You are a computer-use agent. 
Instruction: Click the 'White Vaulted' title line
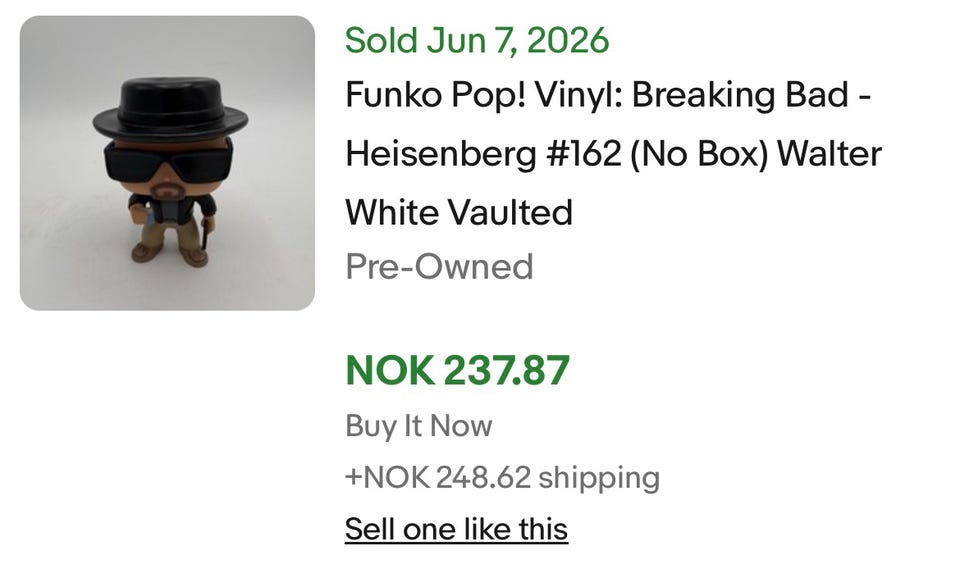click(x=459, y=212)
